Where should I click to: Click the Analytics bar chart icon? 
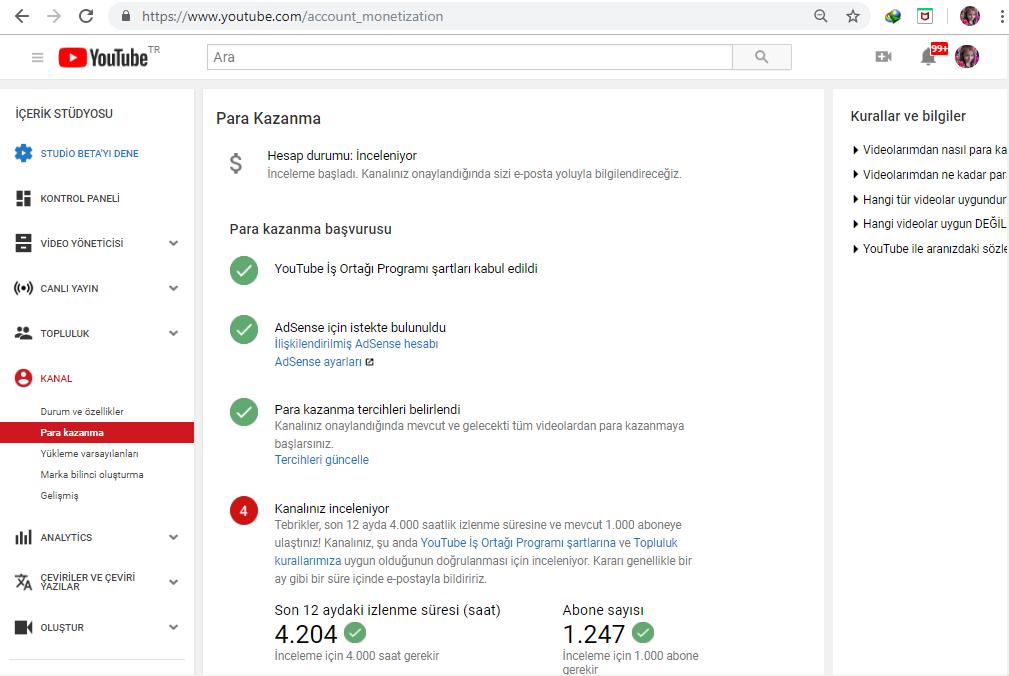[23, 537]
